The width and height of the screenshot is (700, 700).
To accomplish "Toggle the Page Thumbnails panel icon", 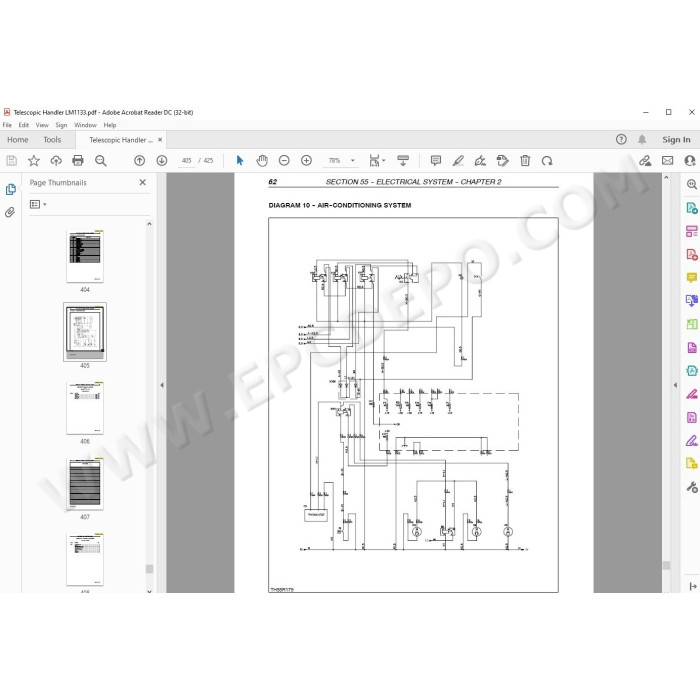I will [x=11, y=189].
